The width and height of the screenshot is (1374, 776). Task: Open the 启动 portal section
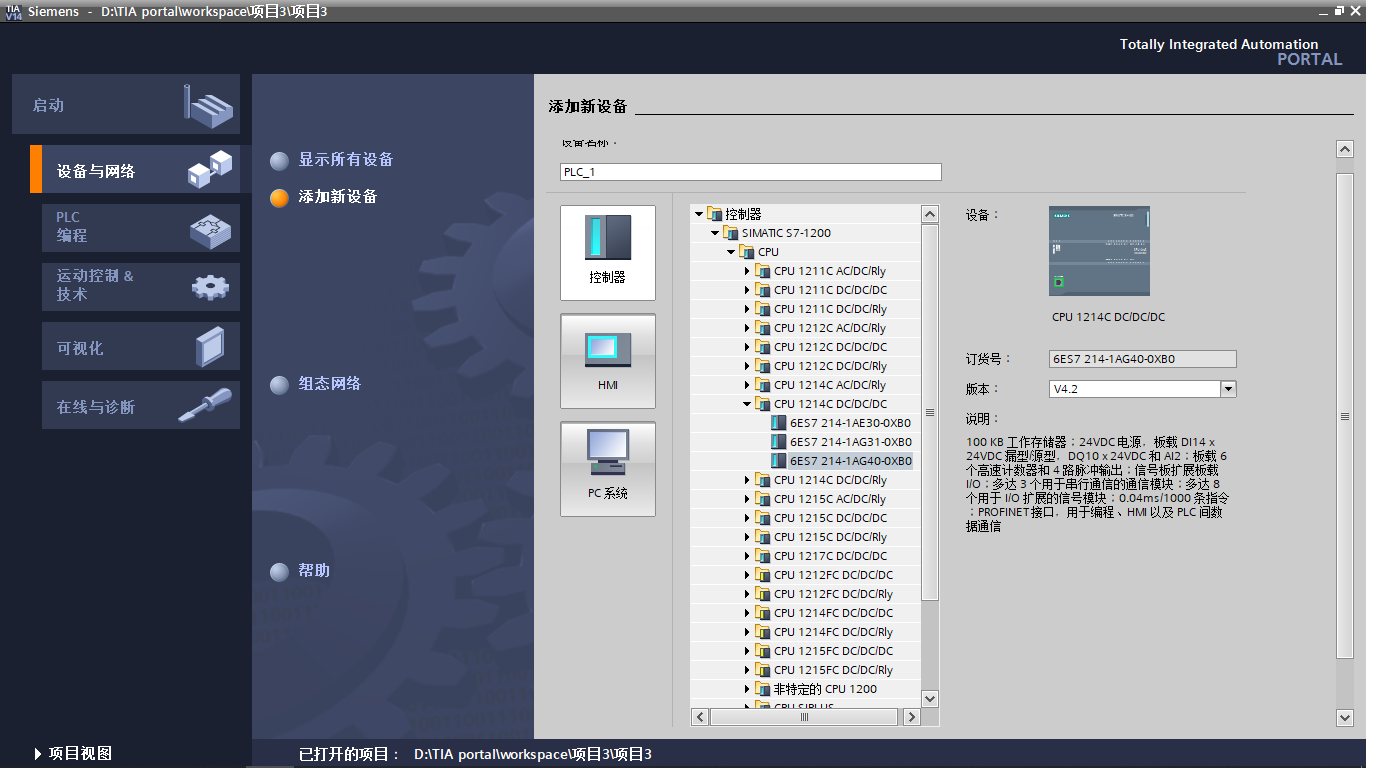pyautogui.click(x=126, y=104)
